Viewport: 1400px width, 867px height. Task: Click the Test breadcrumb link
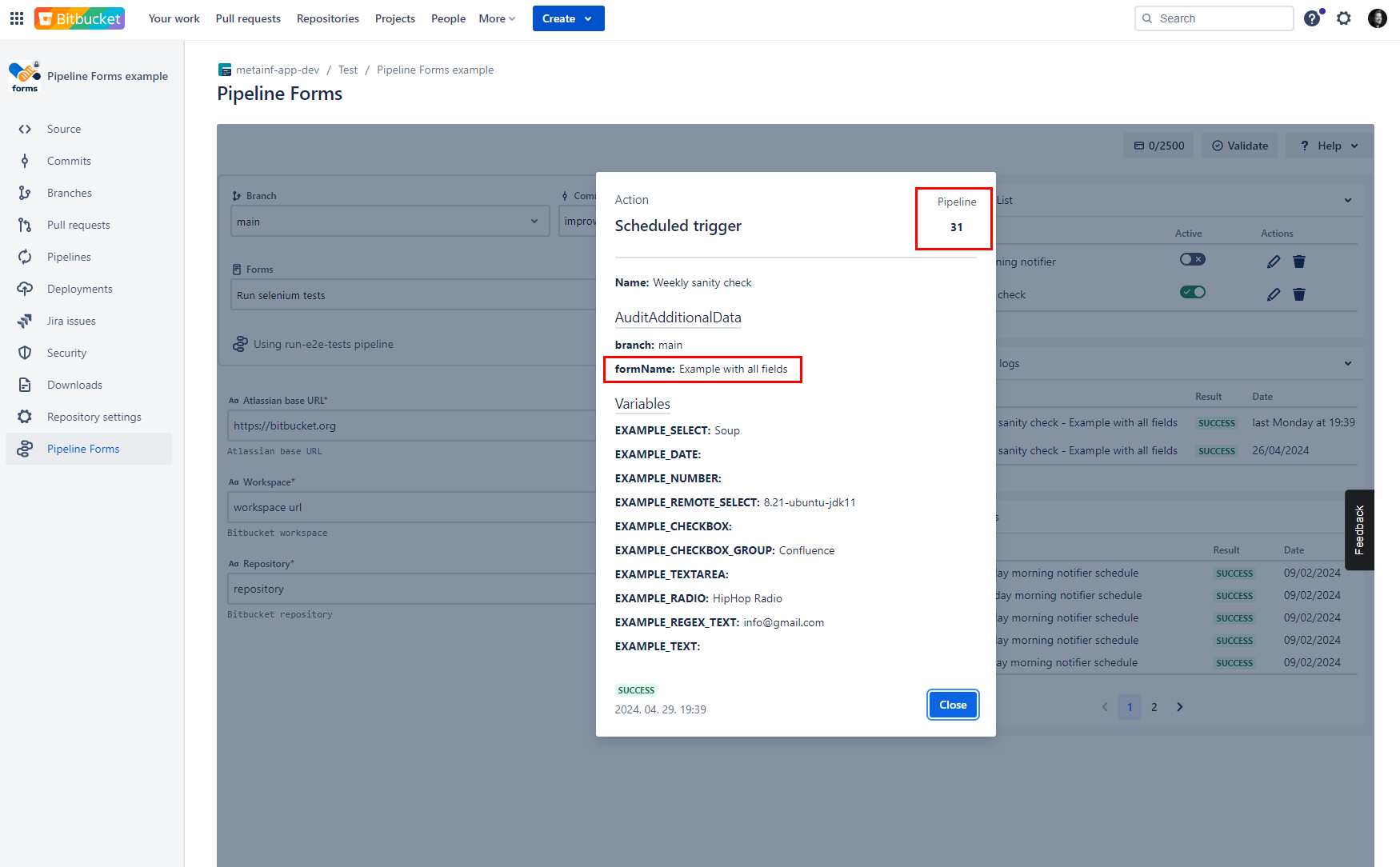348,70
